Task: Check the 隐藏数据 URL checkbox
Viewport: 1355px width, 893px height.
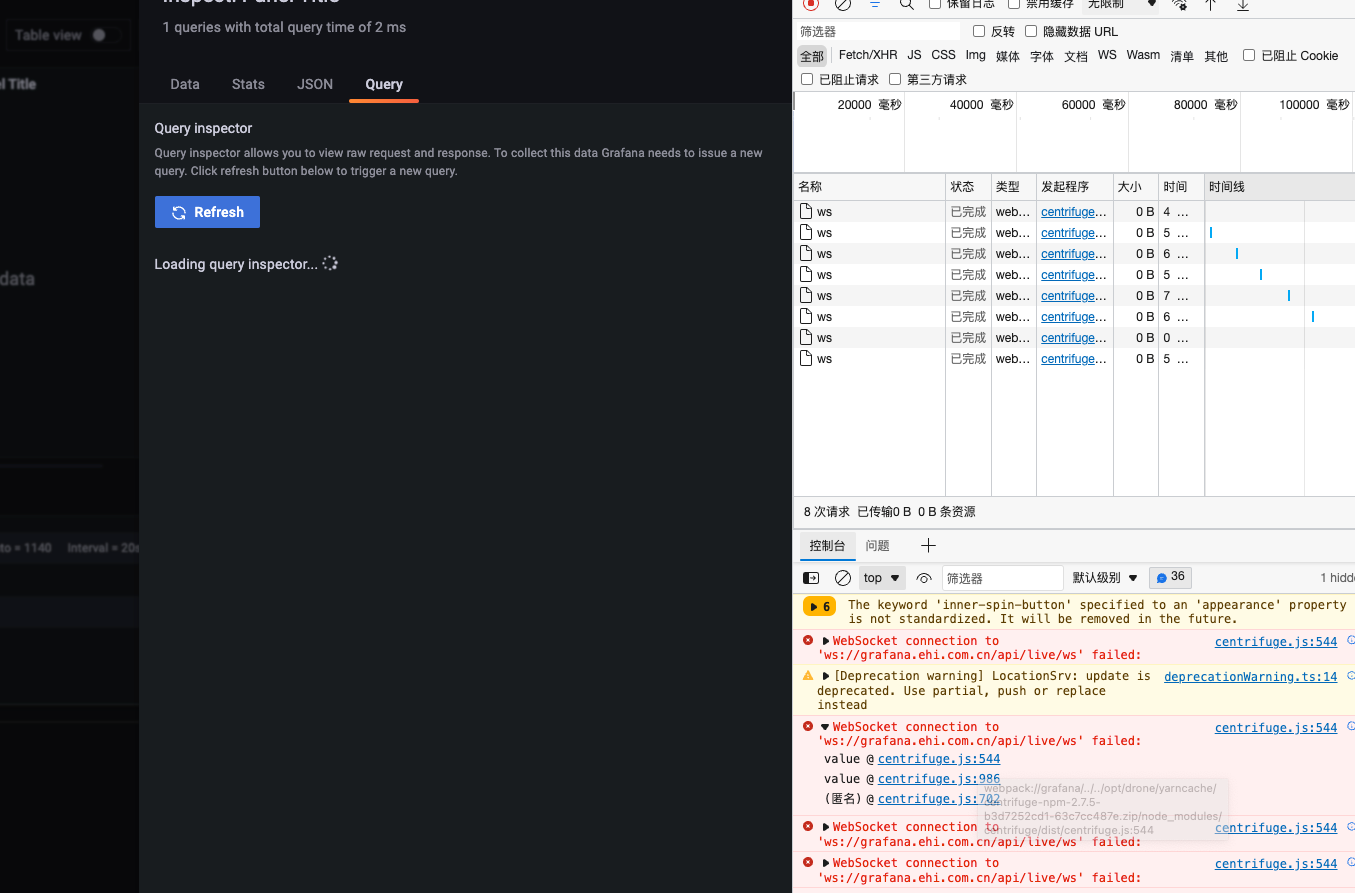Action: pos(1030,31)
